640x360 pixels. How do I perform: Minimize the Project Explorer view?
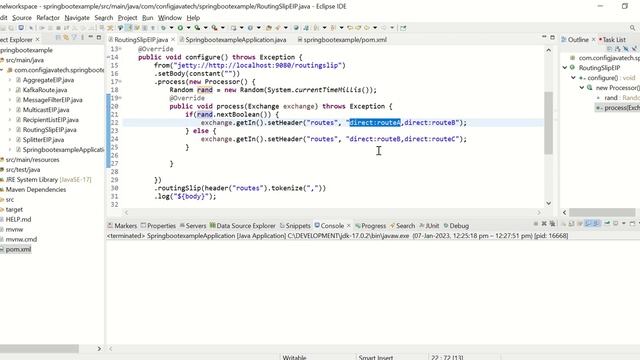pyautogui.click(x=91, y=37)
